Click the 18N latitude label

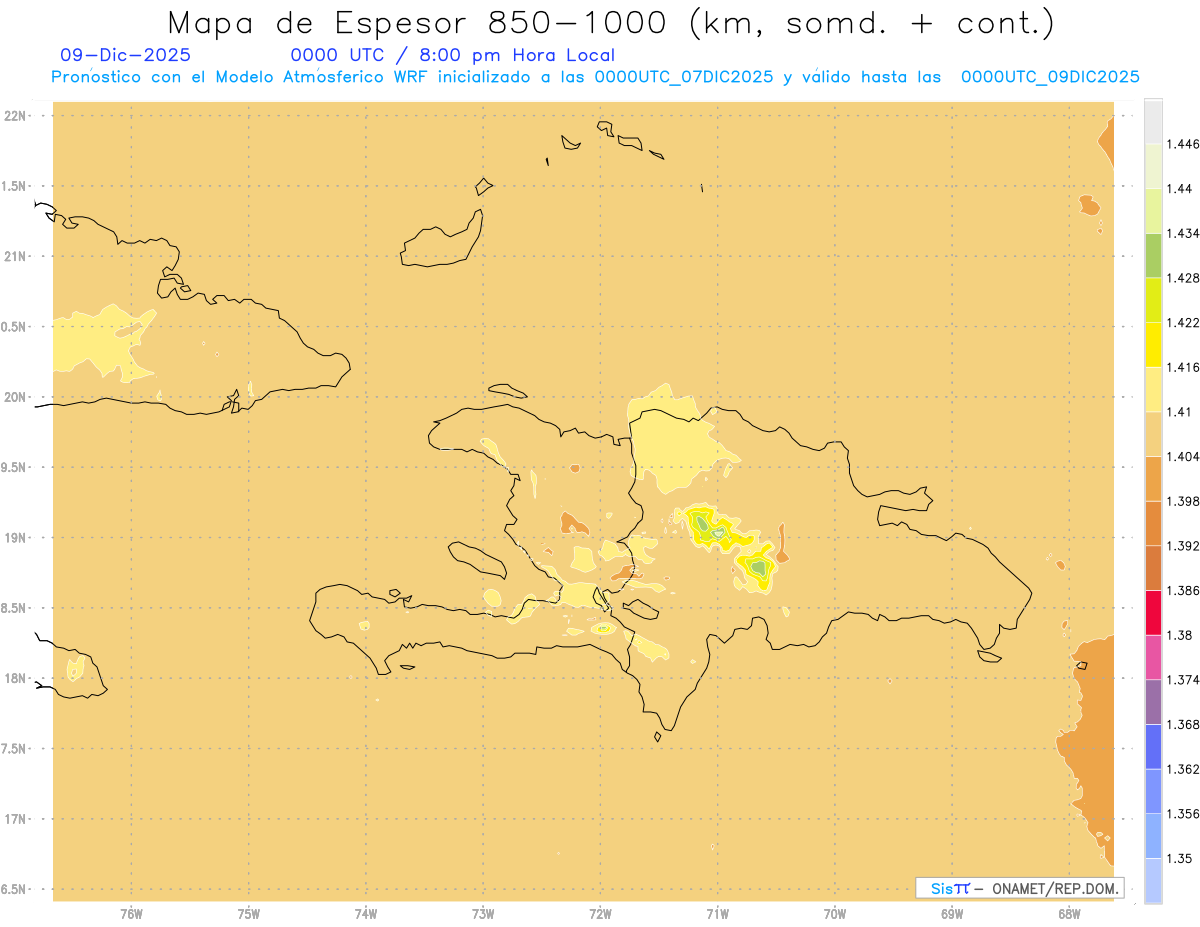click(x=17, y=678)
